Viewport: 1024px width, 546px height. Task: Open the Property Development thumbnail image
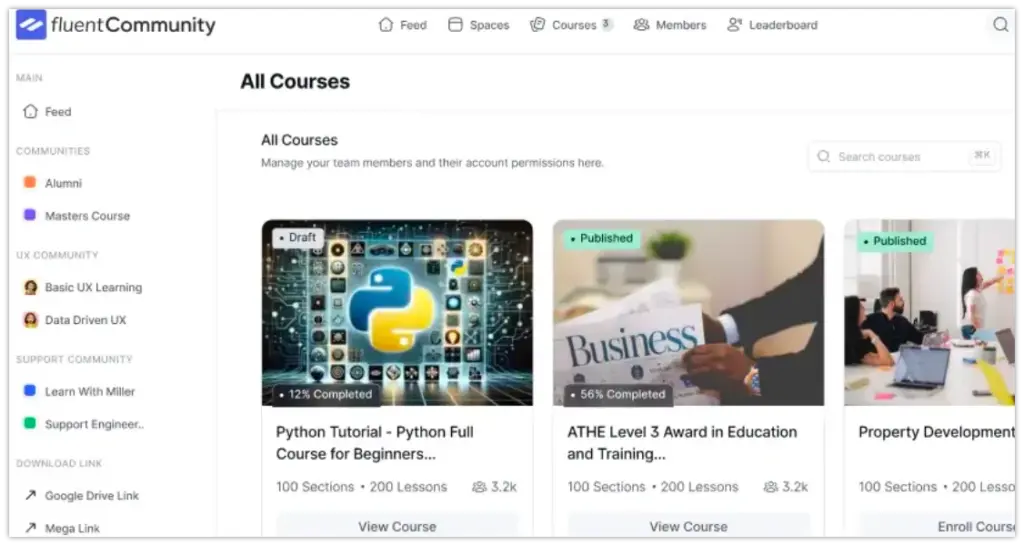(x=930, y=312)
